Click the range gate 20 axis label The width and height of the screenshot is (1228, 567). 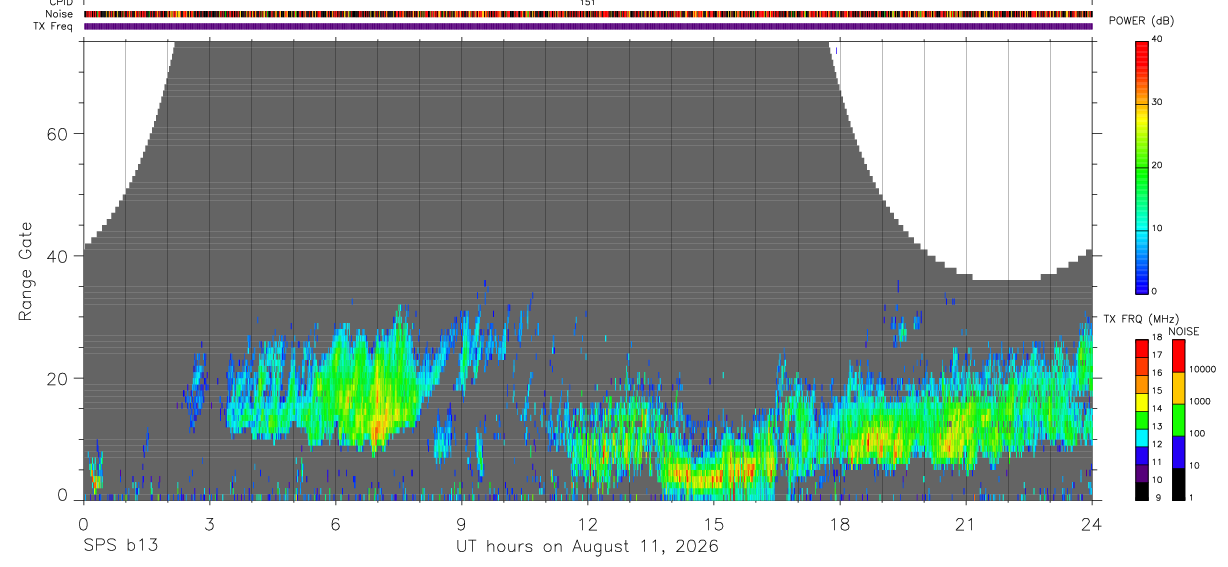(x=57, y=379)
